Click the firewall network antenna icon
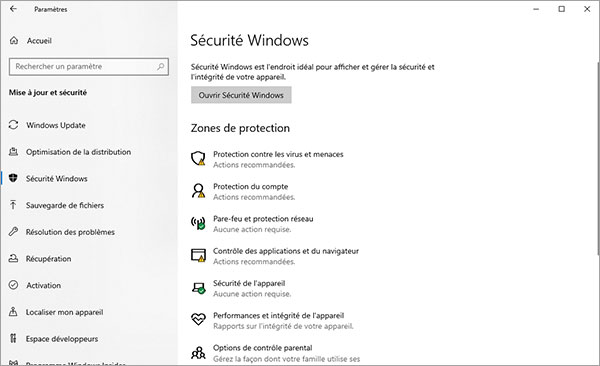Screen dimensions: 600x366 pos(198,223)
